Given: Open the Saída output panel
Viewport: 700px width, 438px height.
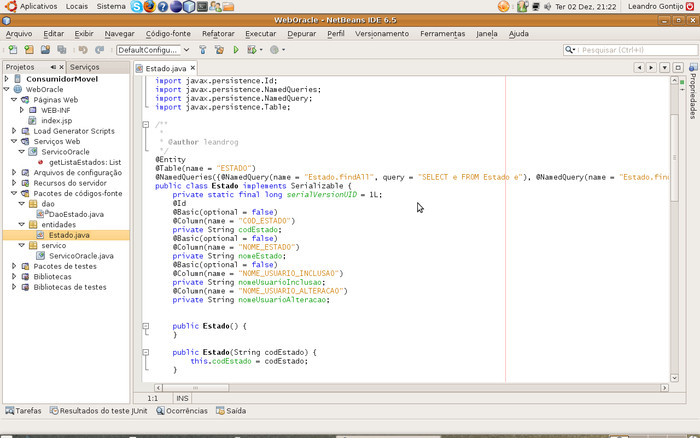Looking at the screenshot, I should pyautogui.click(x=231, y=411).
